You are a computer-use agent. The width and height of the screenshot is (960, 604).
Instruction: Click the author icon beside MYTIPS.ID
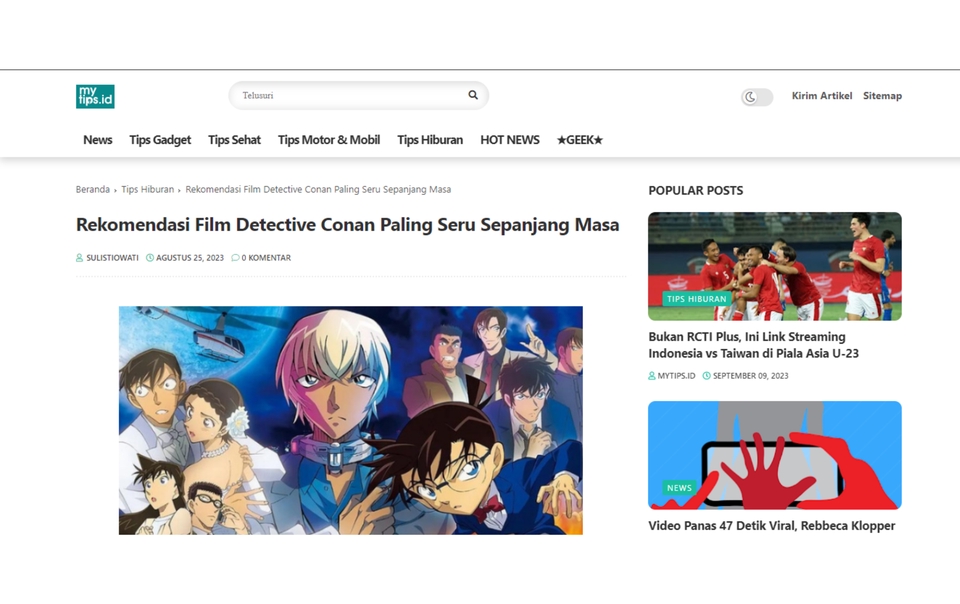[x=652, y=376]
